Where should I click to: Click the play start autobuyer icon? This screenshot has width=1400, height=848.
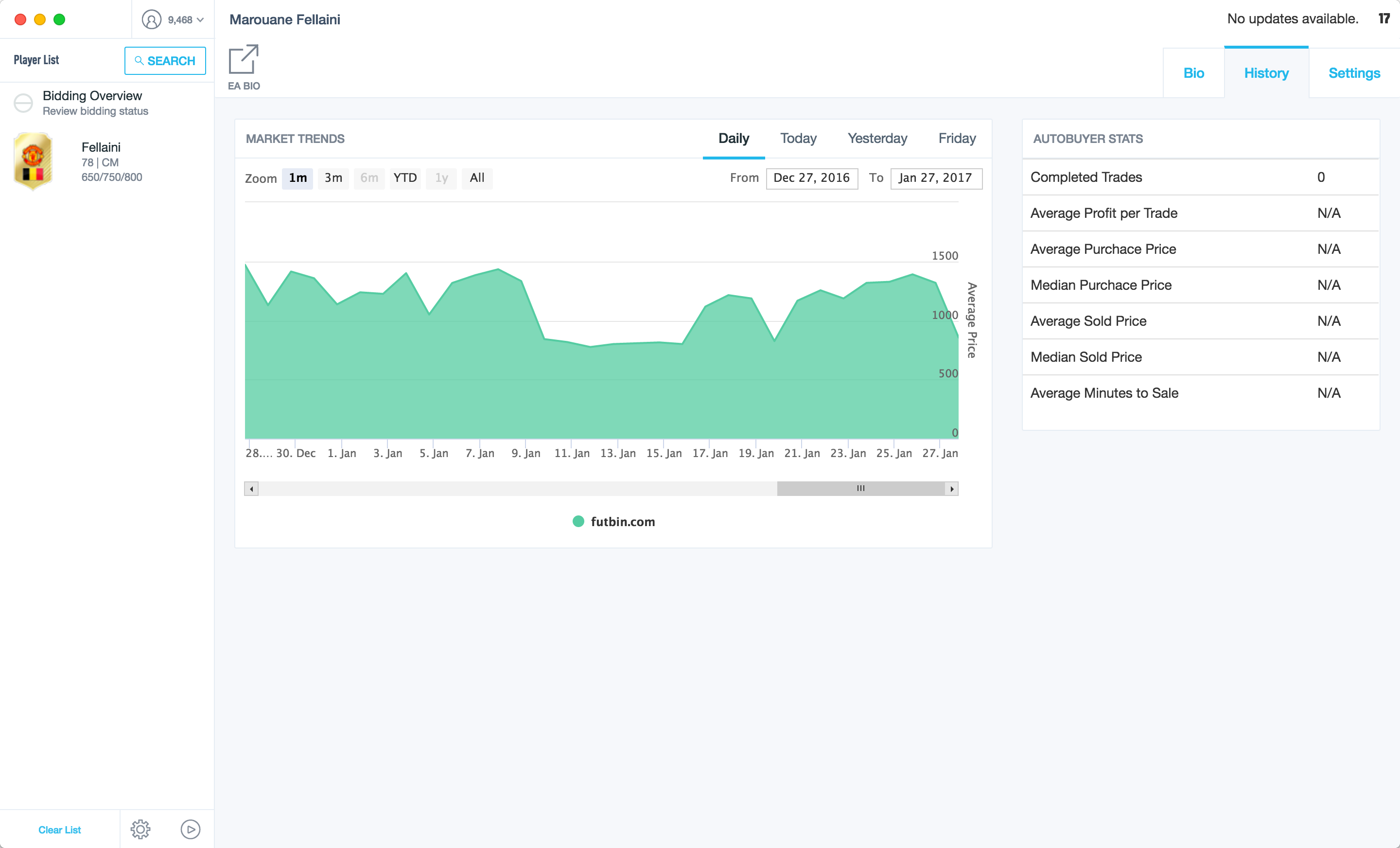click(191, 829)
